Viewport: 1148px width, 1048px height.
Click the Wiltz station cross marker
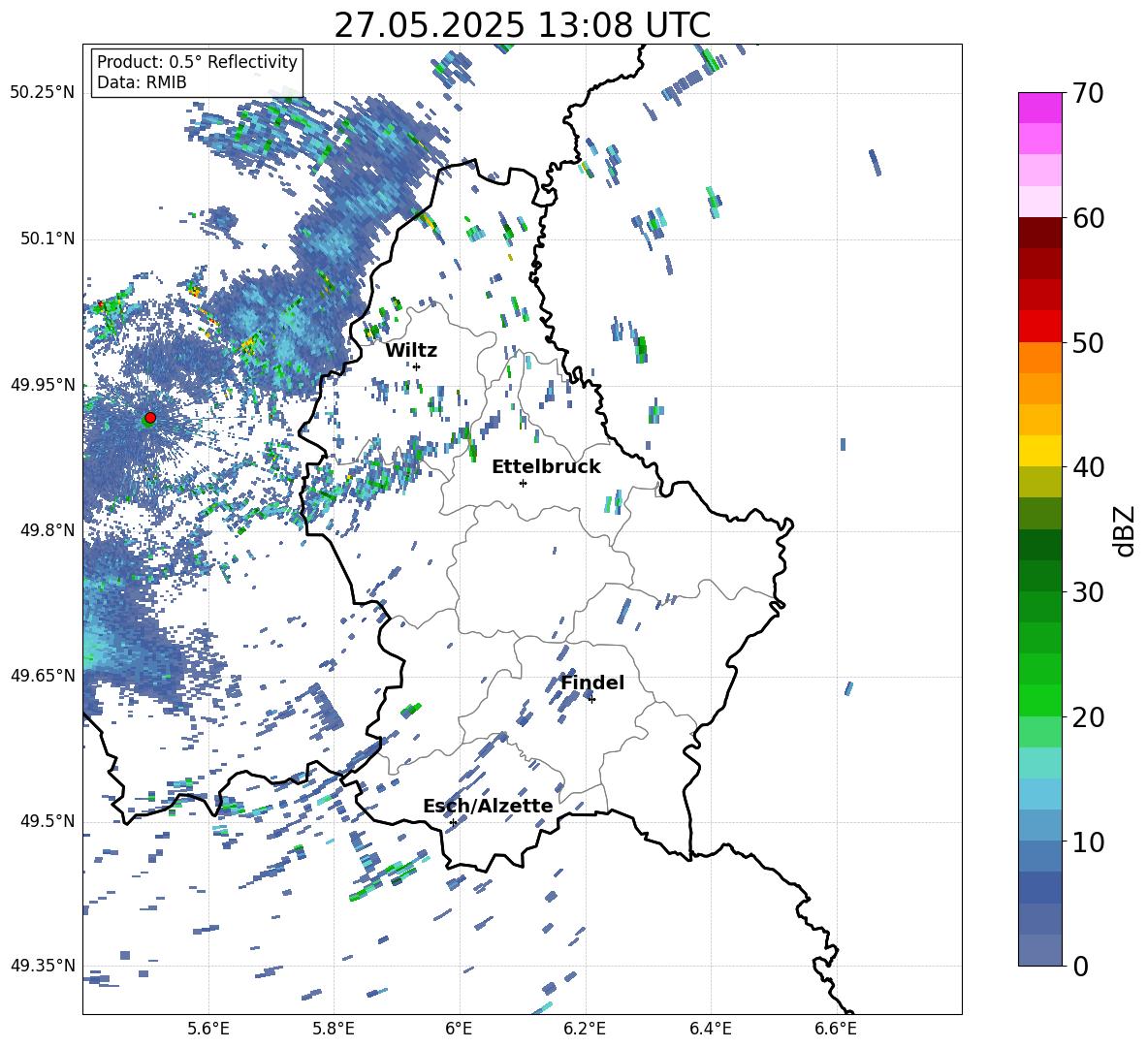417,366
